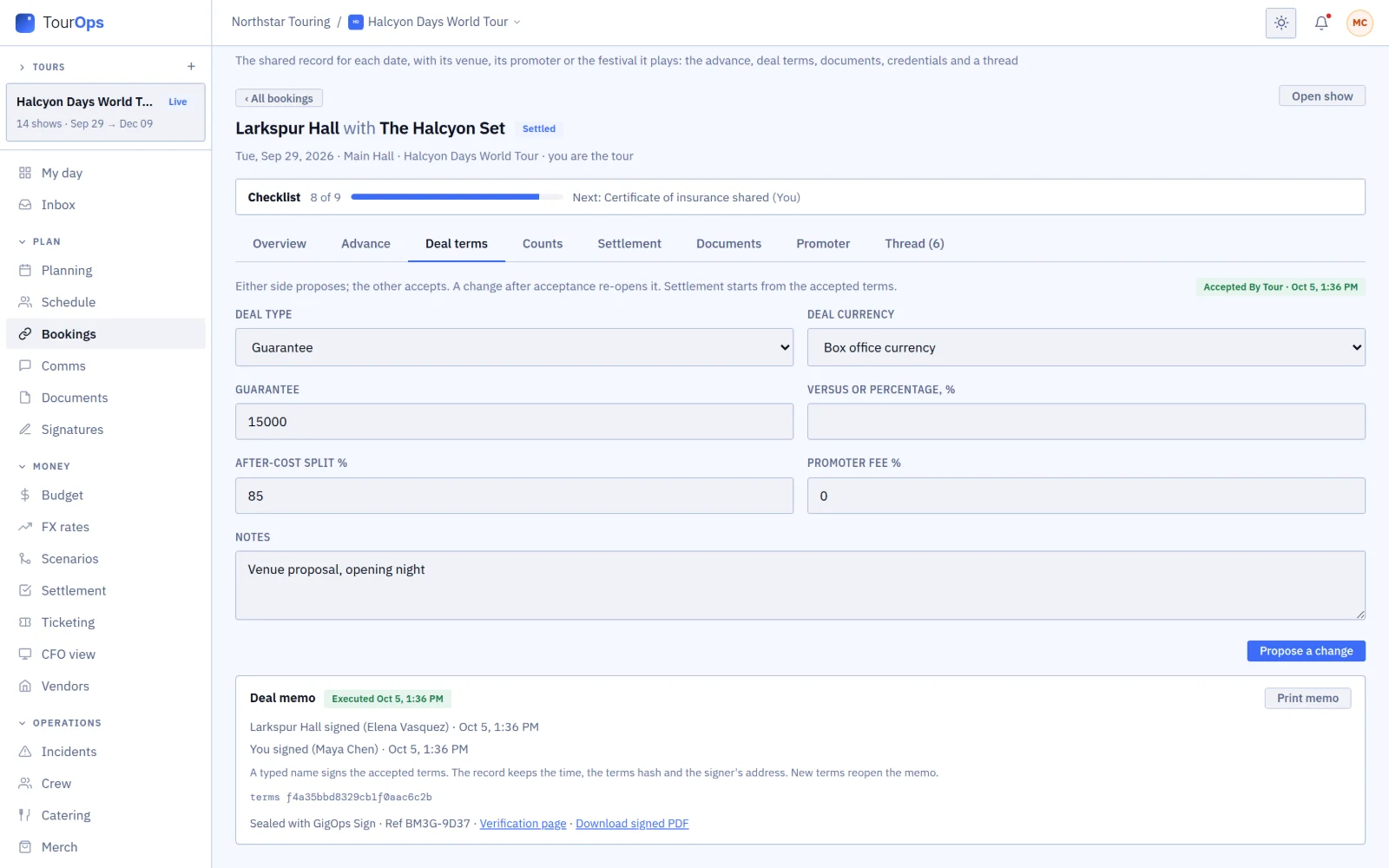Click the TourOps logo icon
1389x868 pixels.
(25, 23)
